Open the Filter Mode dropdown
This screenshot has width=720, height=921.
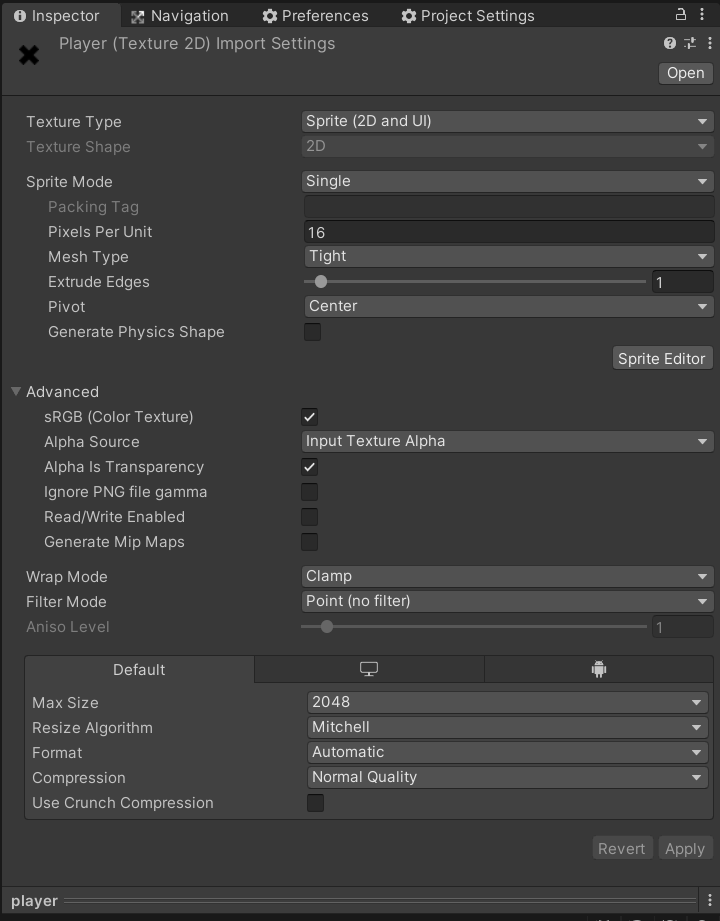click(x=507, y=601)
